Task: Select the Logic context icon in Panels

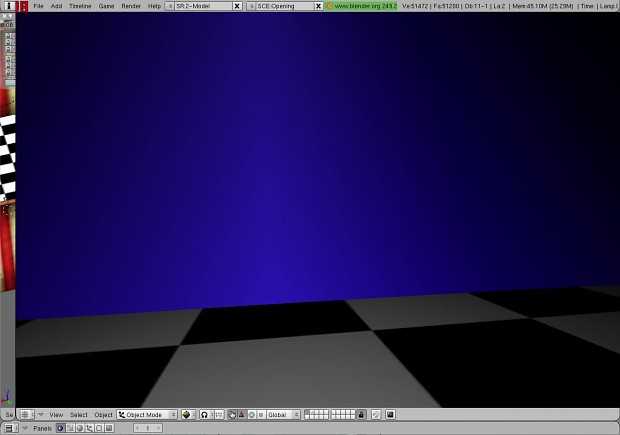Action: pyautogui.click(x=60, y=428)
